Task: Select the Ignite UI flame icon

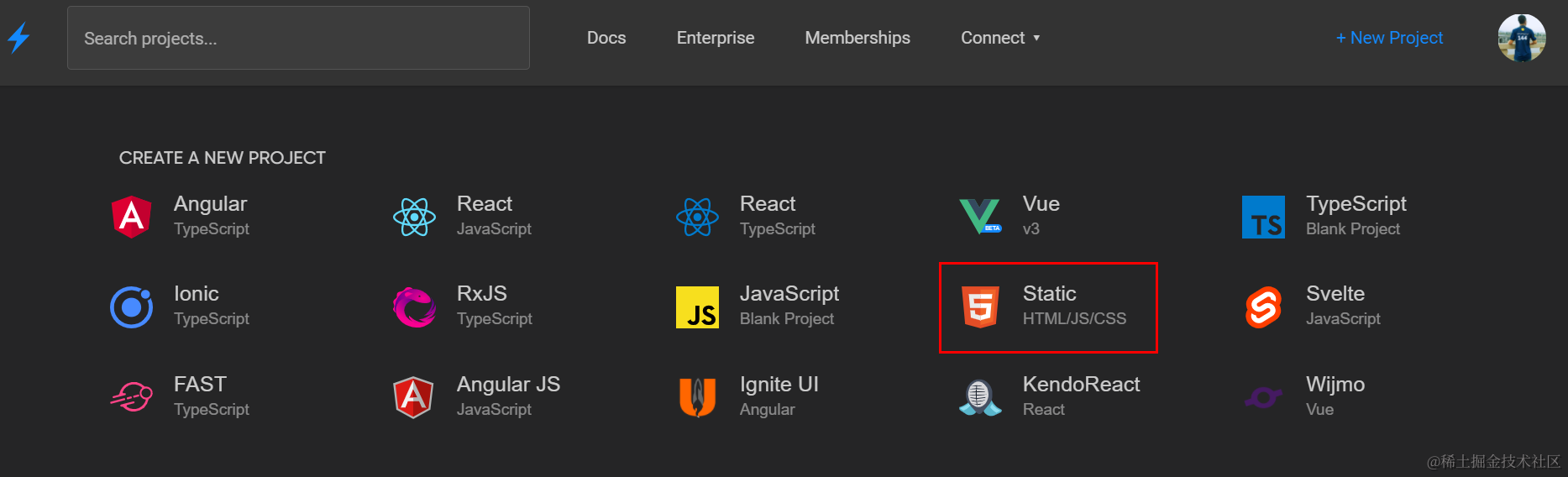Action: 697,396
